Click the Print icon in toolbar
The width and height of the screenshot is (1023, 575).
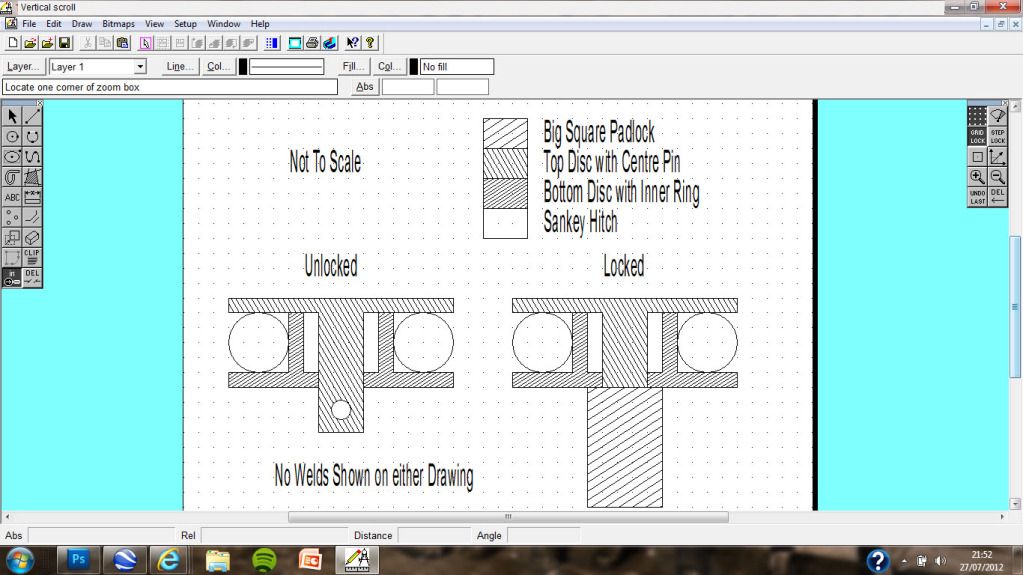[x=312, y=43]
